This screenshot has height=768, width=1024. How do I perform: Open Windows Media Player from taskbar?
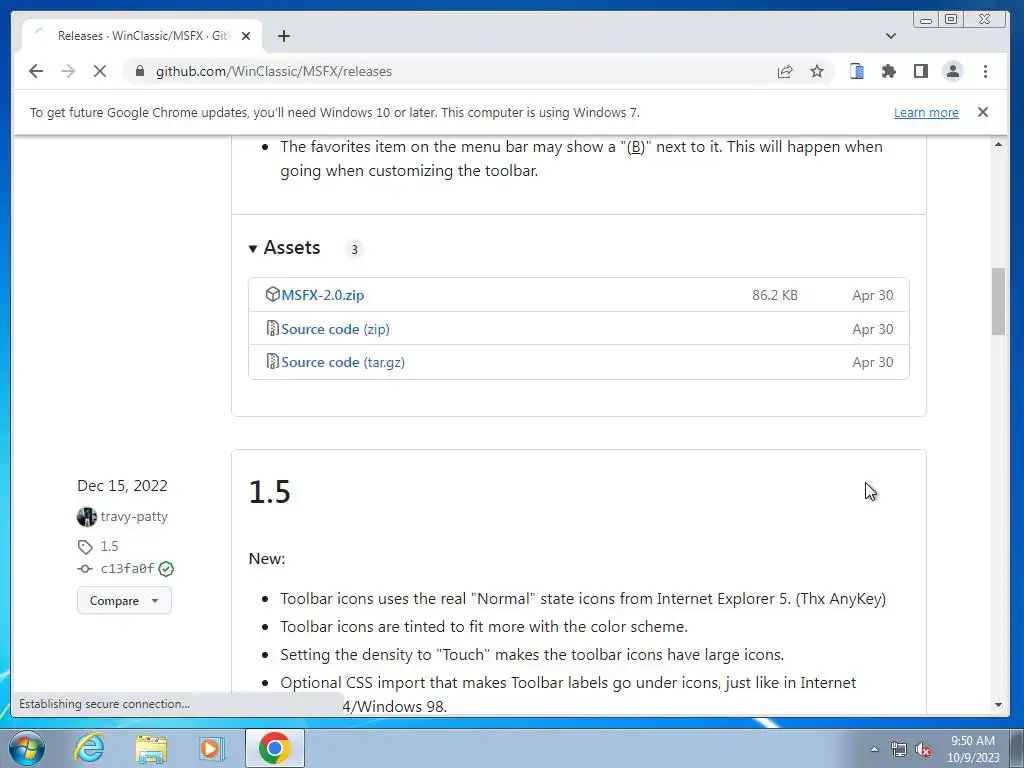click(212, 748)
